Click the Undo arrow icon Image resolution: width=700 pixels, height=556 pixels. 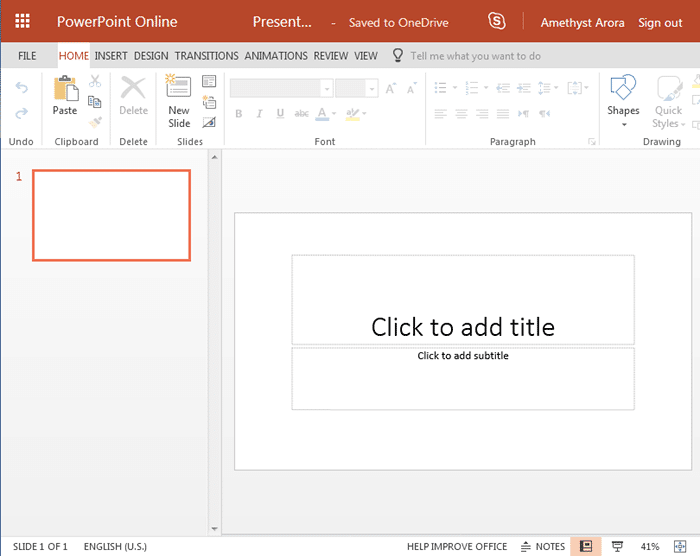pyautogui.click(x=21, y=87)
